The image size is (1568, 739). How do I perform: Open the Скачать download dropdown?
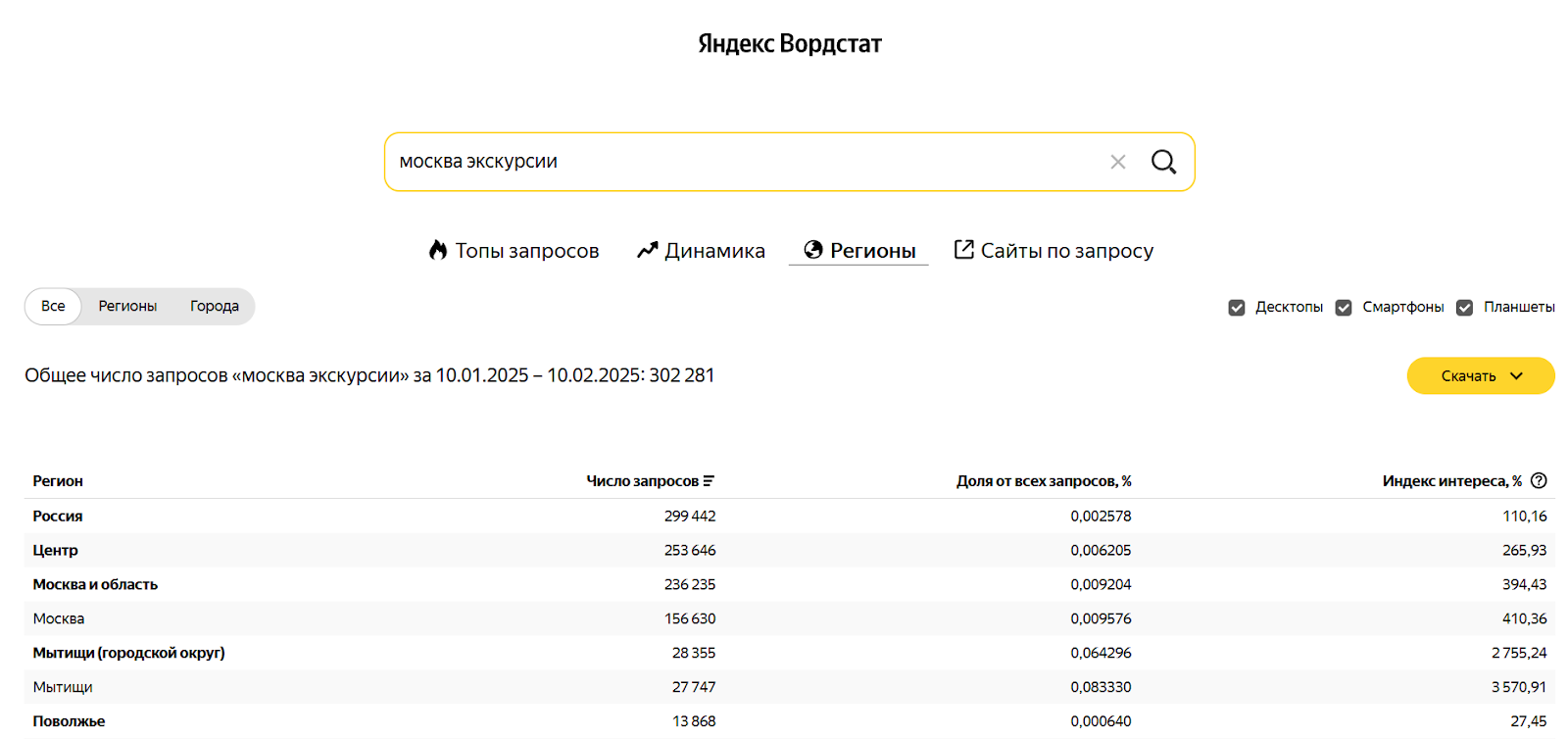(x=1481, y=375)
